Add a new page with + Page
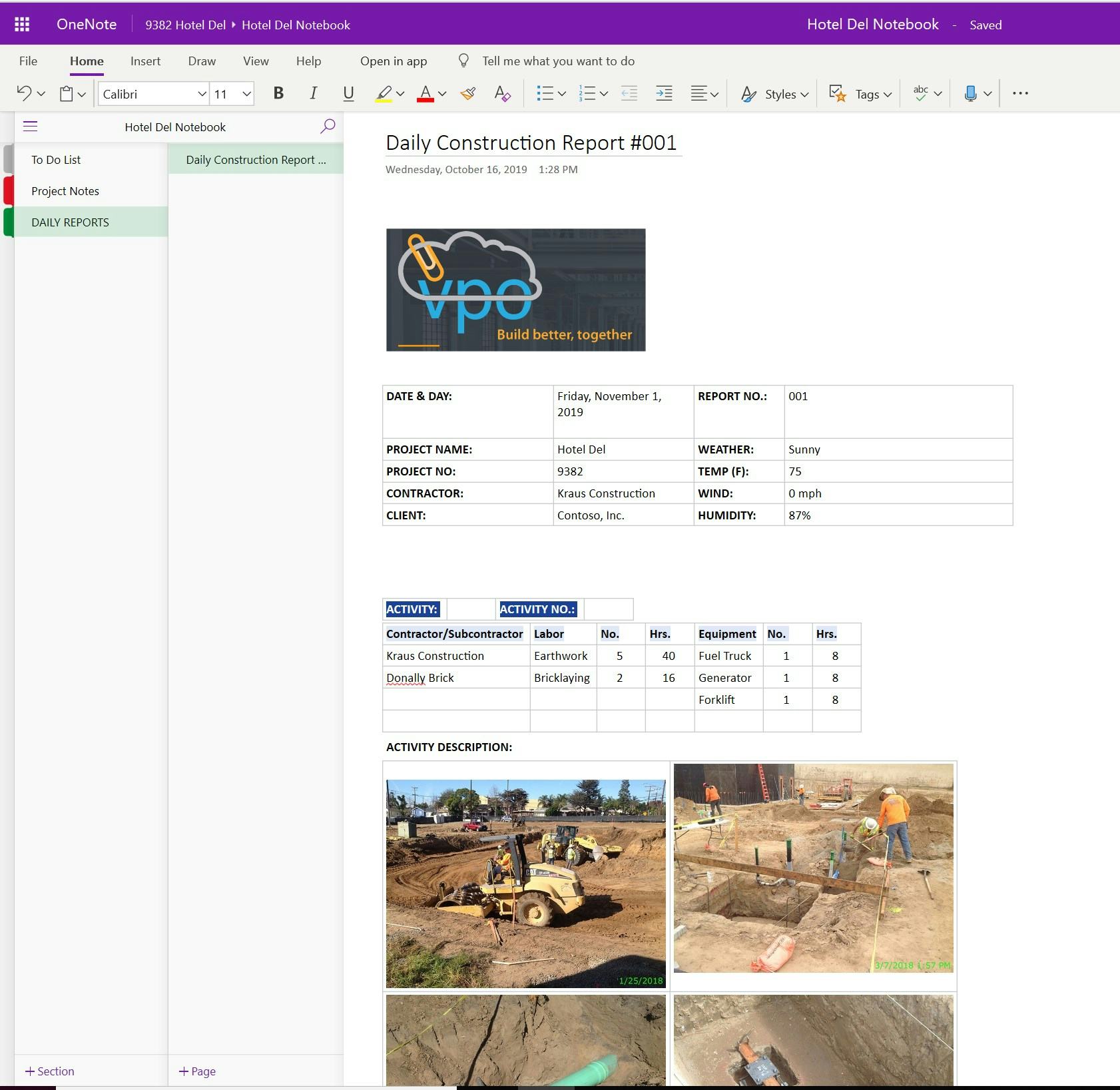The height and width of the screenshot is (1090, 1120). click(x=196, y=1071)
